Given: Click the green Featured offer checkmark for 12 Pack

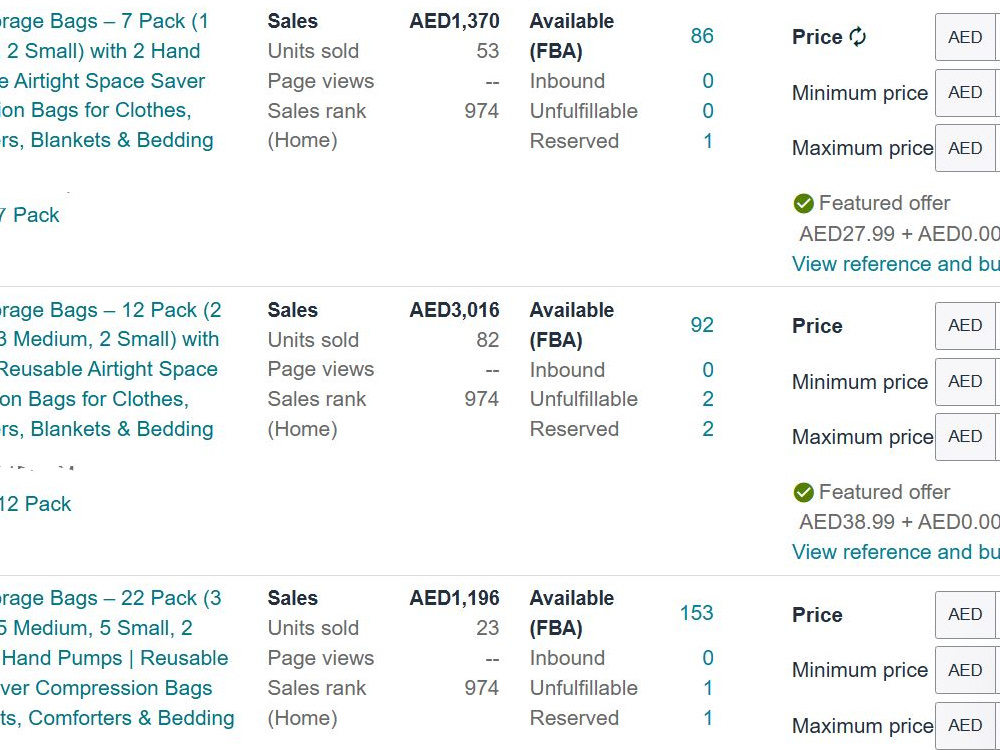Looking at the screenshot, I should coord(804,492).
